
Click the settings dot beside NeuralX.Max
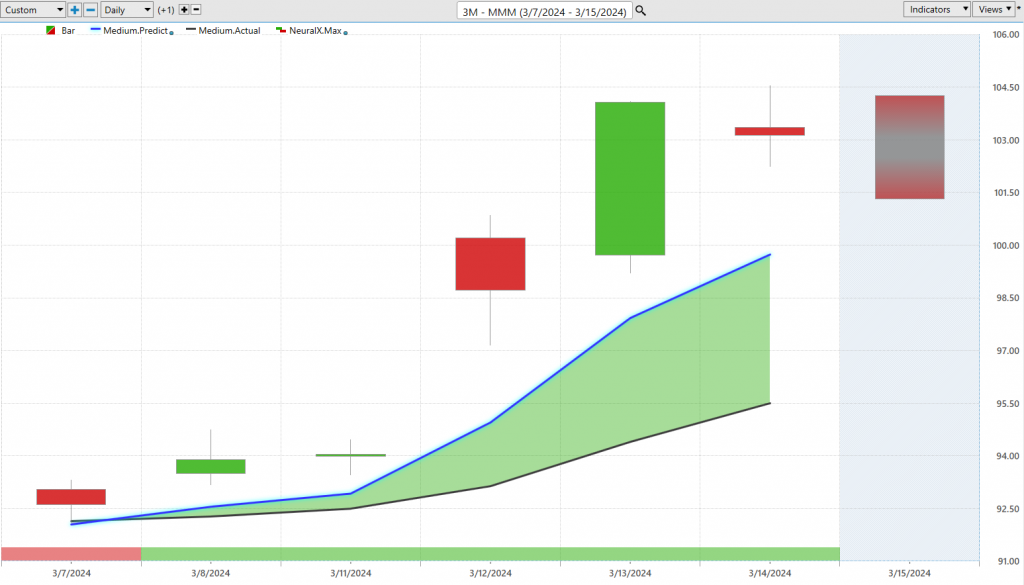click(x=345, y=33)
